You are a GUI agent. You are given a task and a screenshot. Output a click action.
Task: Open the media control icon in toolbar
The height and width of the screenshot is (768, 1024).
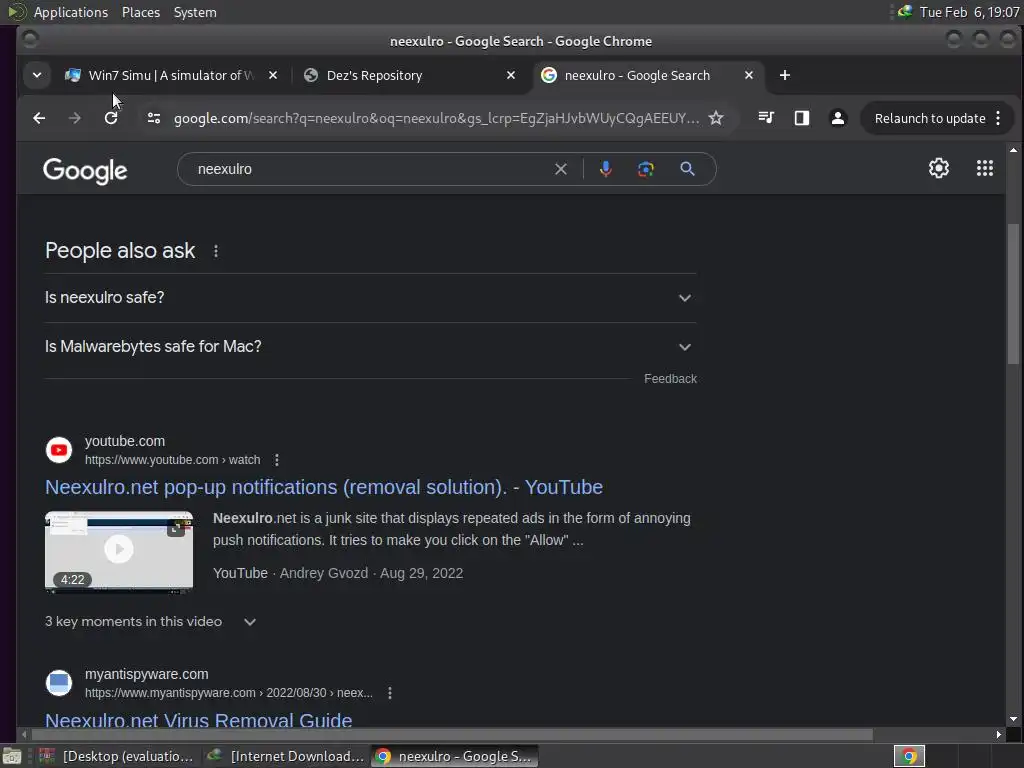766,118
